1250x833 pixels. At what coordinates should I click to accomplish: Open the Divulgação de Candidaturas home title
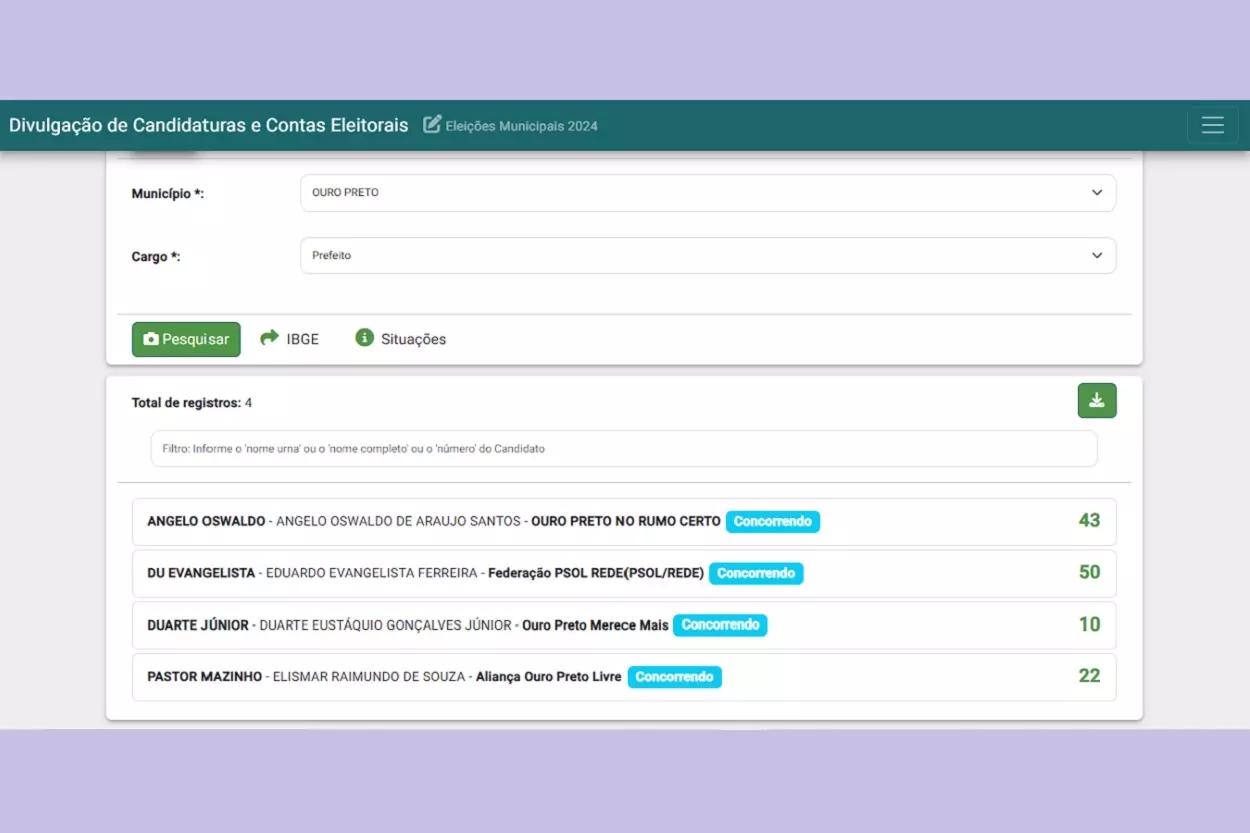point(209,125)
